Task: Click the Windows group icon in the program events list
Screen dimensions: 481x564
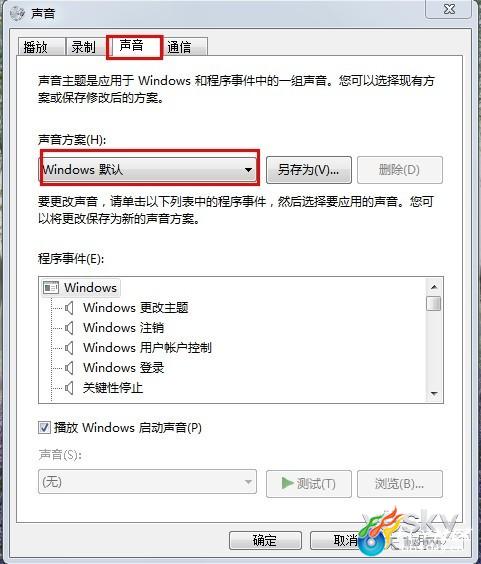Action: click(51, 288)
